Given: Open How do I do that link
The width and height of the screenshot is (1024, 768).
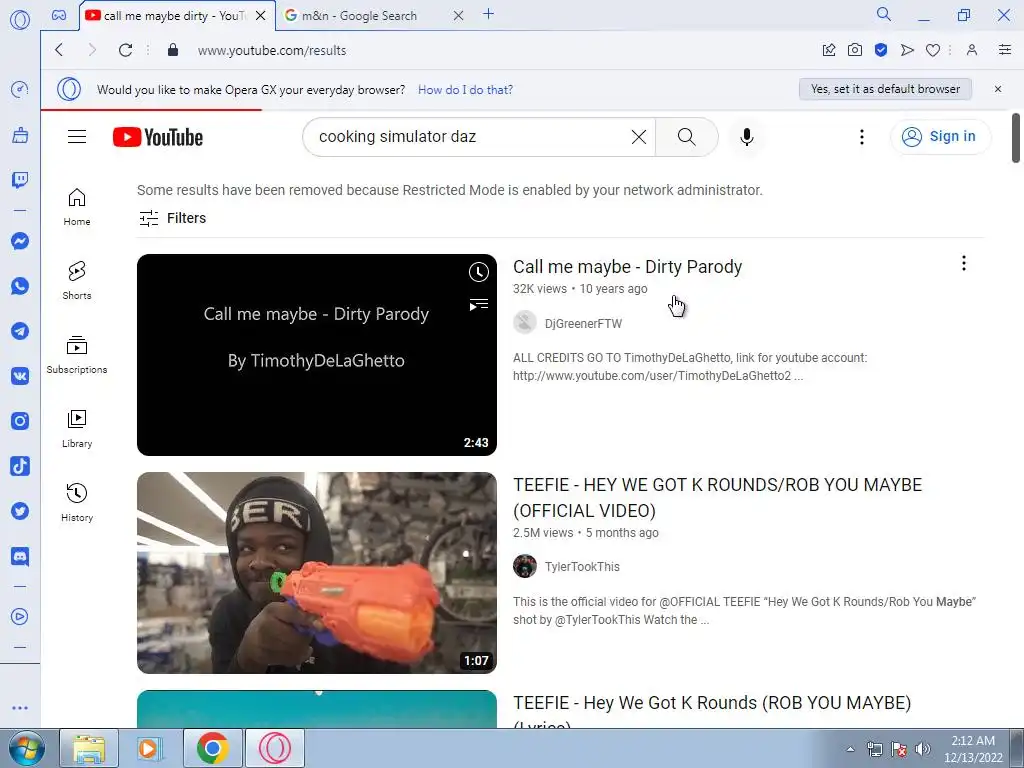Looking at the screenshot, I should (465, 89).
